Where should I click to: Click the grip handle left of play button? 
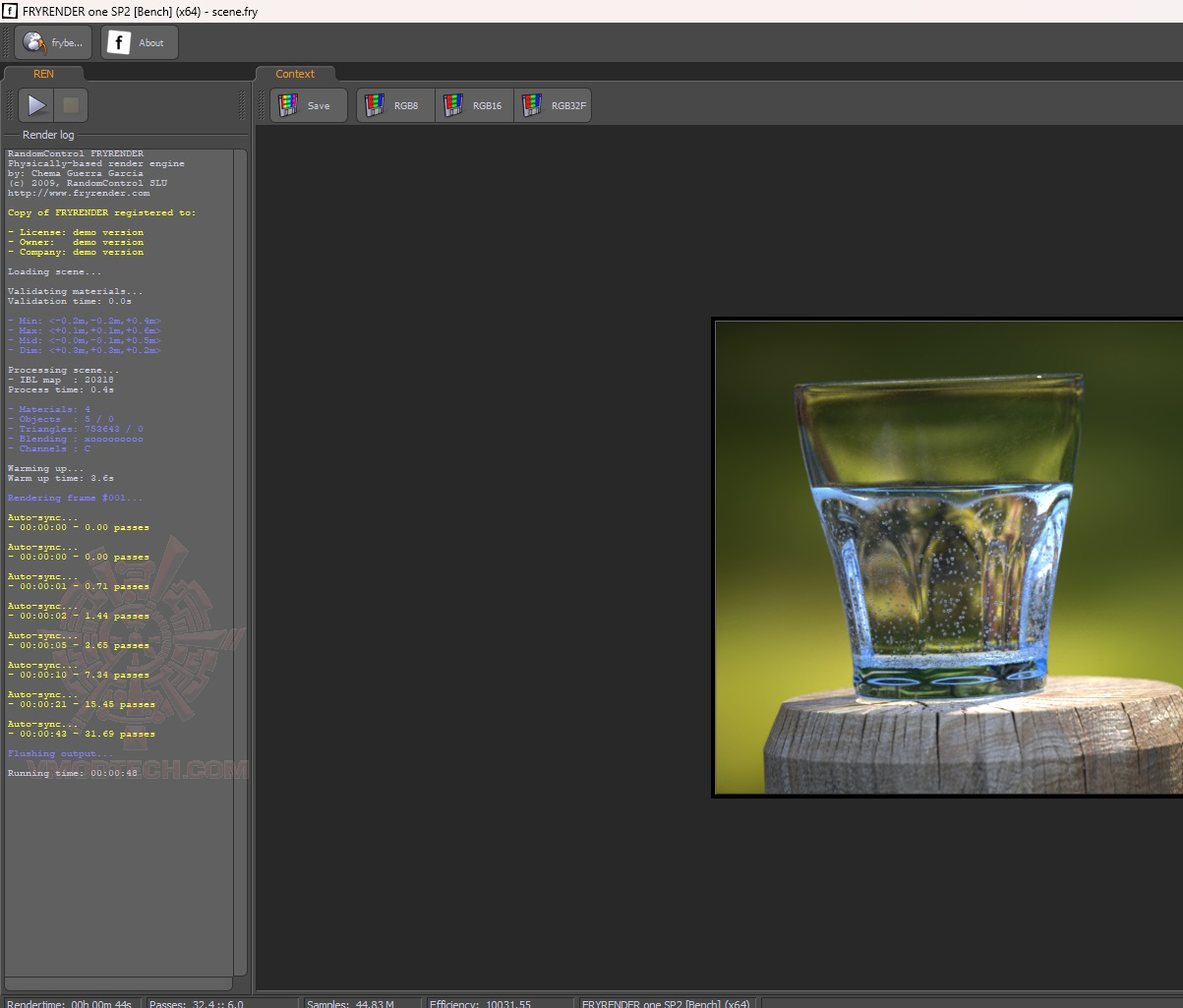coord(10,105)
